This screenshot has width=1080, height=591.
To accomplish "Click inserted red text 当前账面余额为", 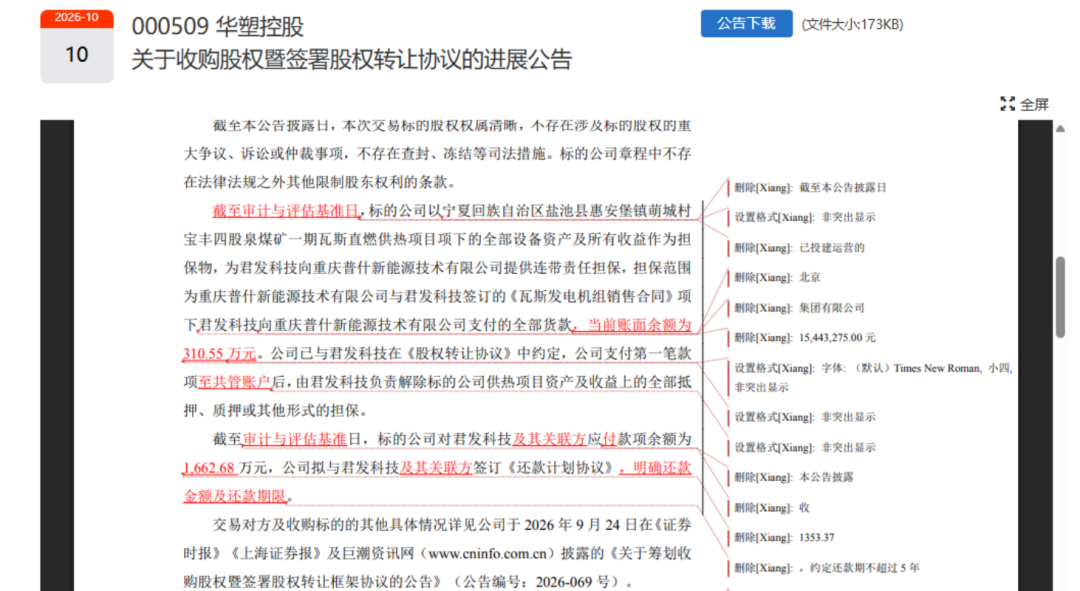I will click(638, 324).
